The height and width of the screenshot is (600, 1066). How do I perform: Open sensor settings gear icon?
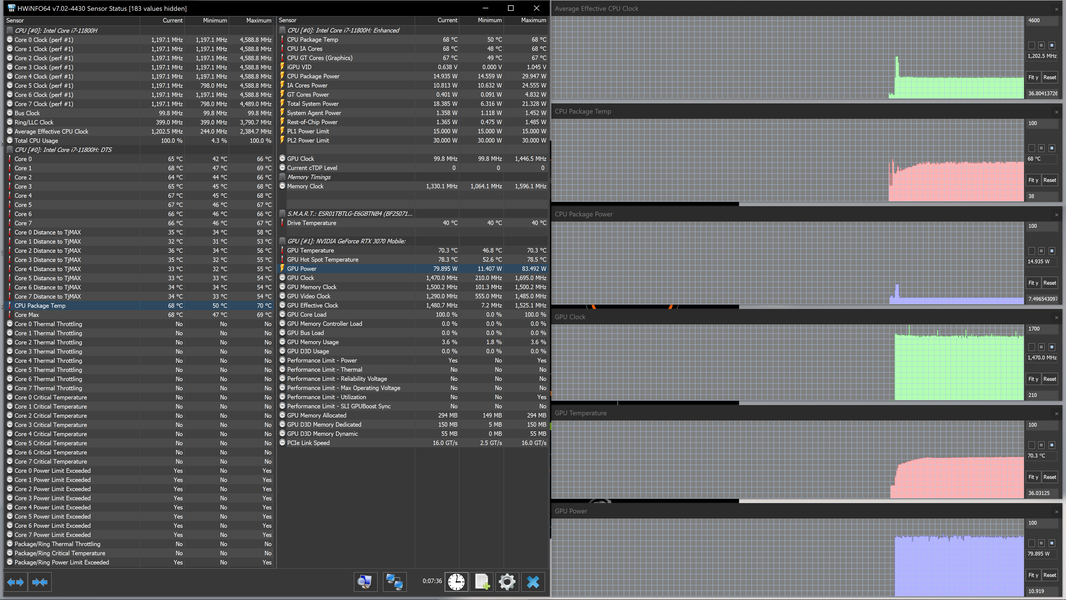(x=507, y=582)
